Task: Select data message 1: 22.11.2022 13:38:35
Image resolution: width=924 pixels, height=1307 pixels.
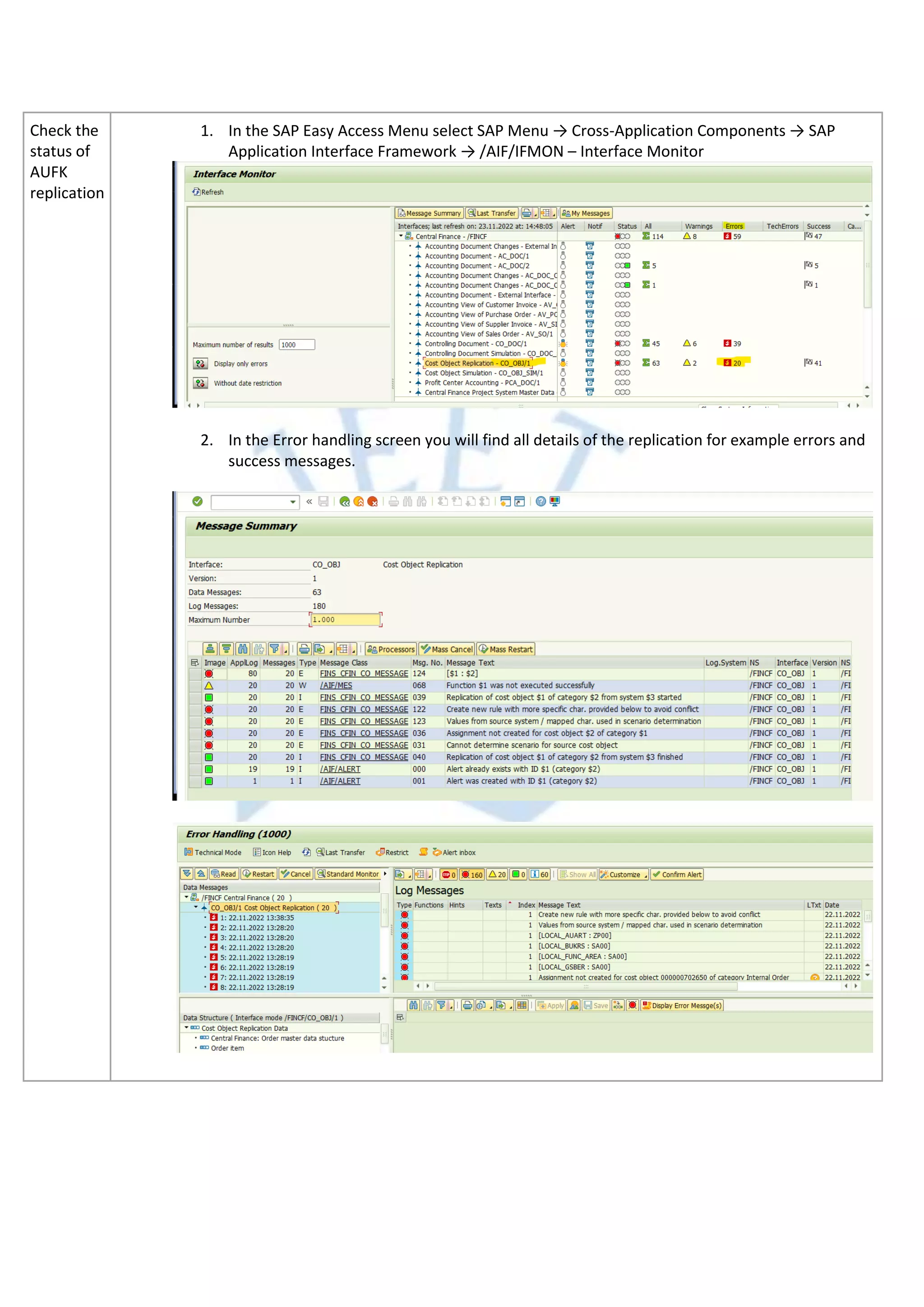Action: coord(252,918)
